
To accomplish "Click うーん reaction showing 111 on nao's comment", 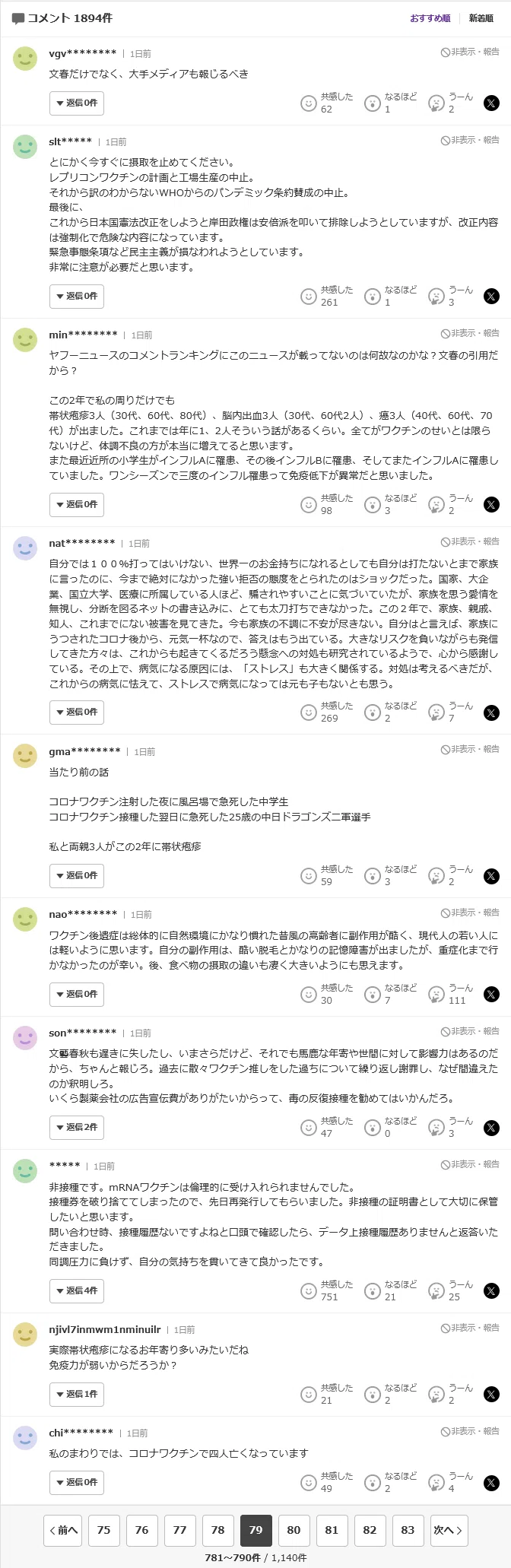I will click(x=436, y=995).
